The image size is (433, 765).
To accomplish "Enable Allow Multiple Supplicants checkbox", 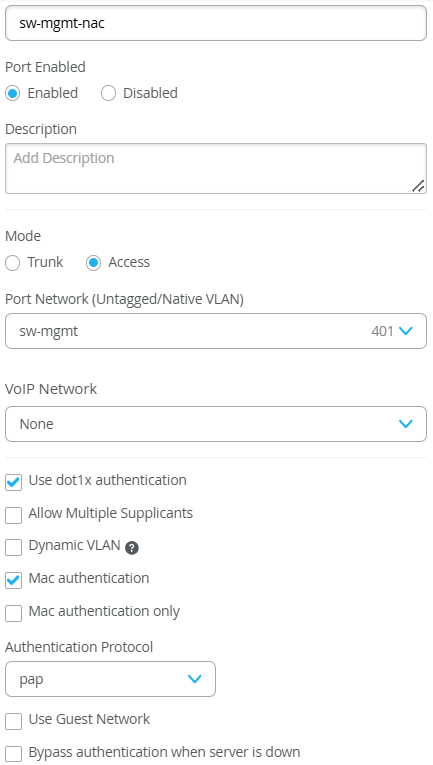I will pos(14,515).
